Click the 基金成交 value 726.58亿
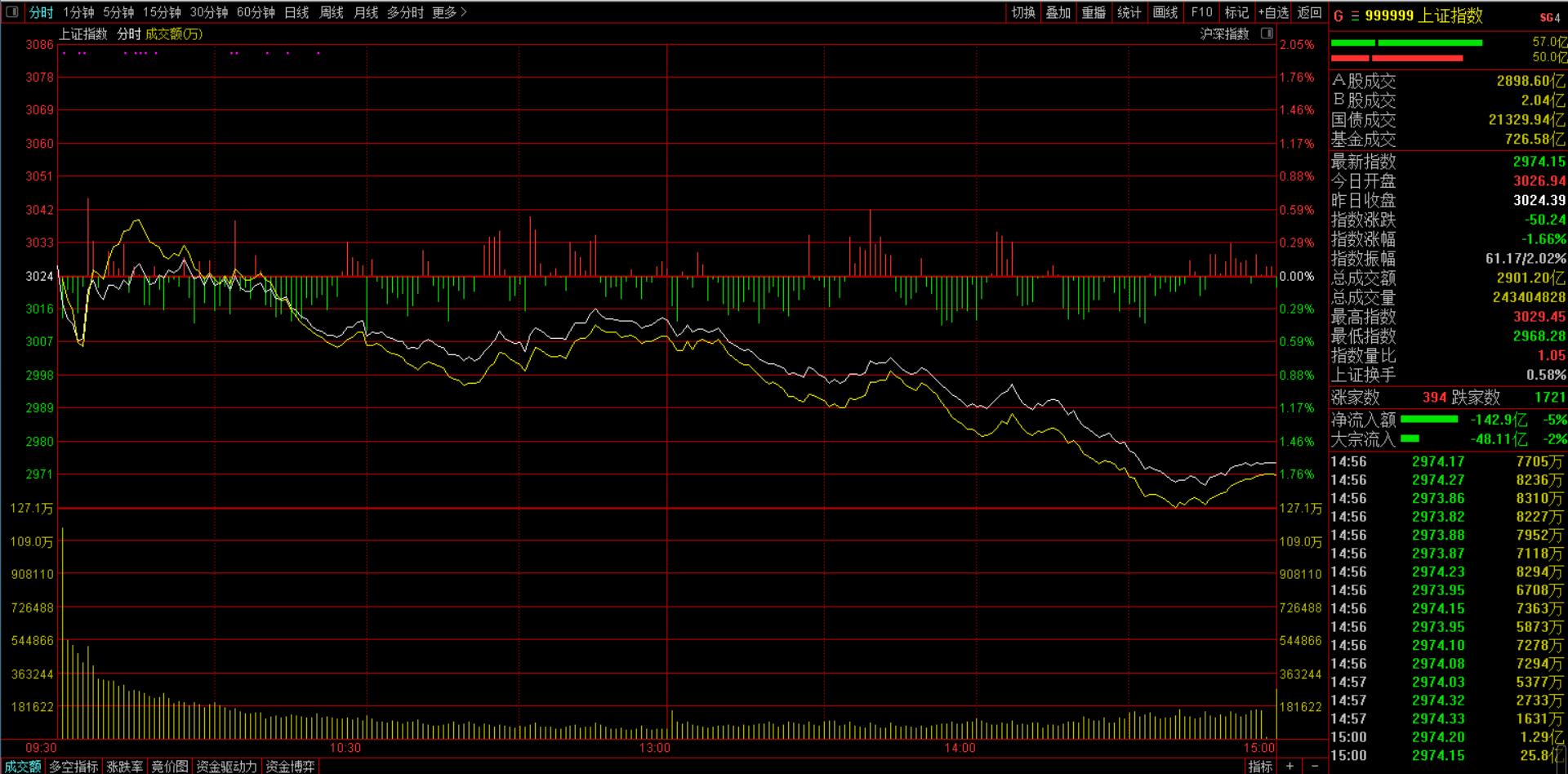The image size is (1568, 774). pyautogui.click(x=1535, y=140)
